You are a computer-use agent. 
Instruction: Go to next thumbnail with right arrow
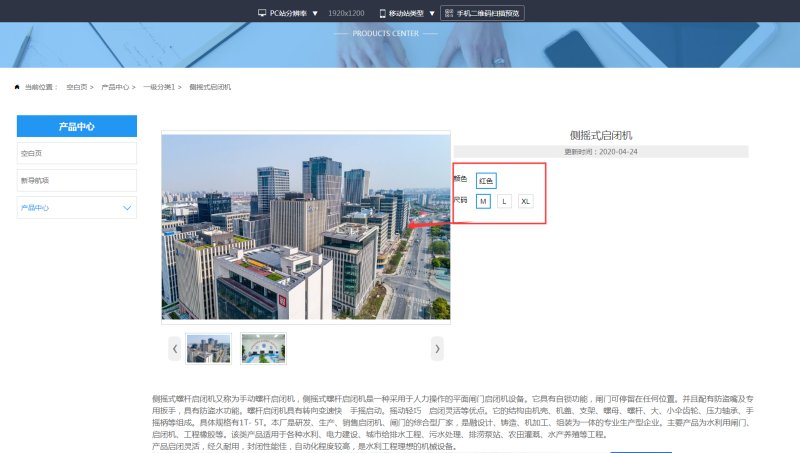coord(437,348)
